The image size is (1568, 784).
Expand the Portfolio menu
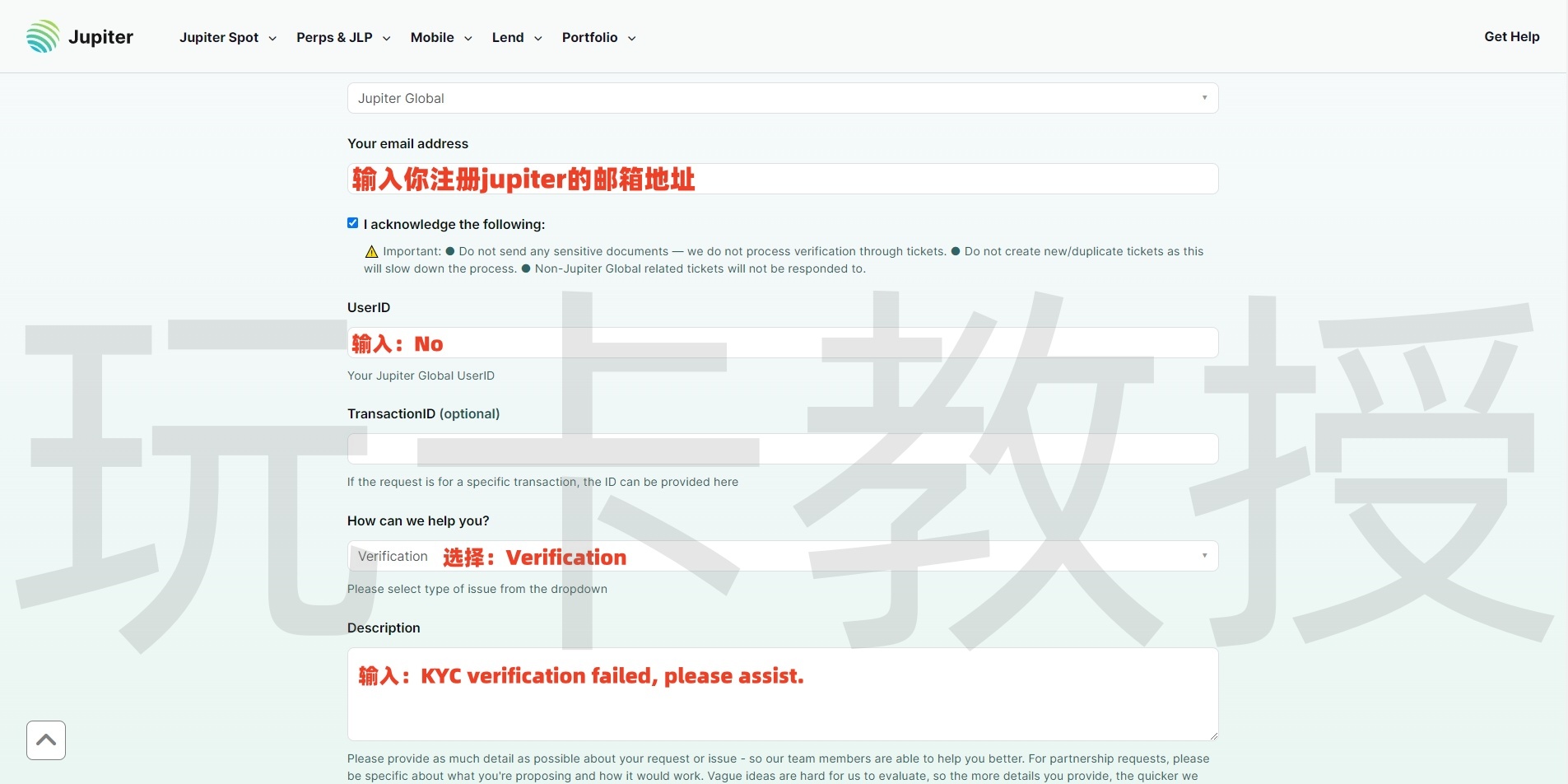click(598, 38)
